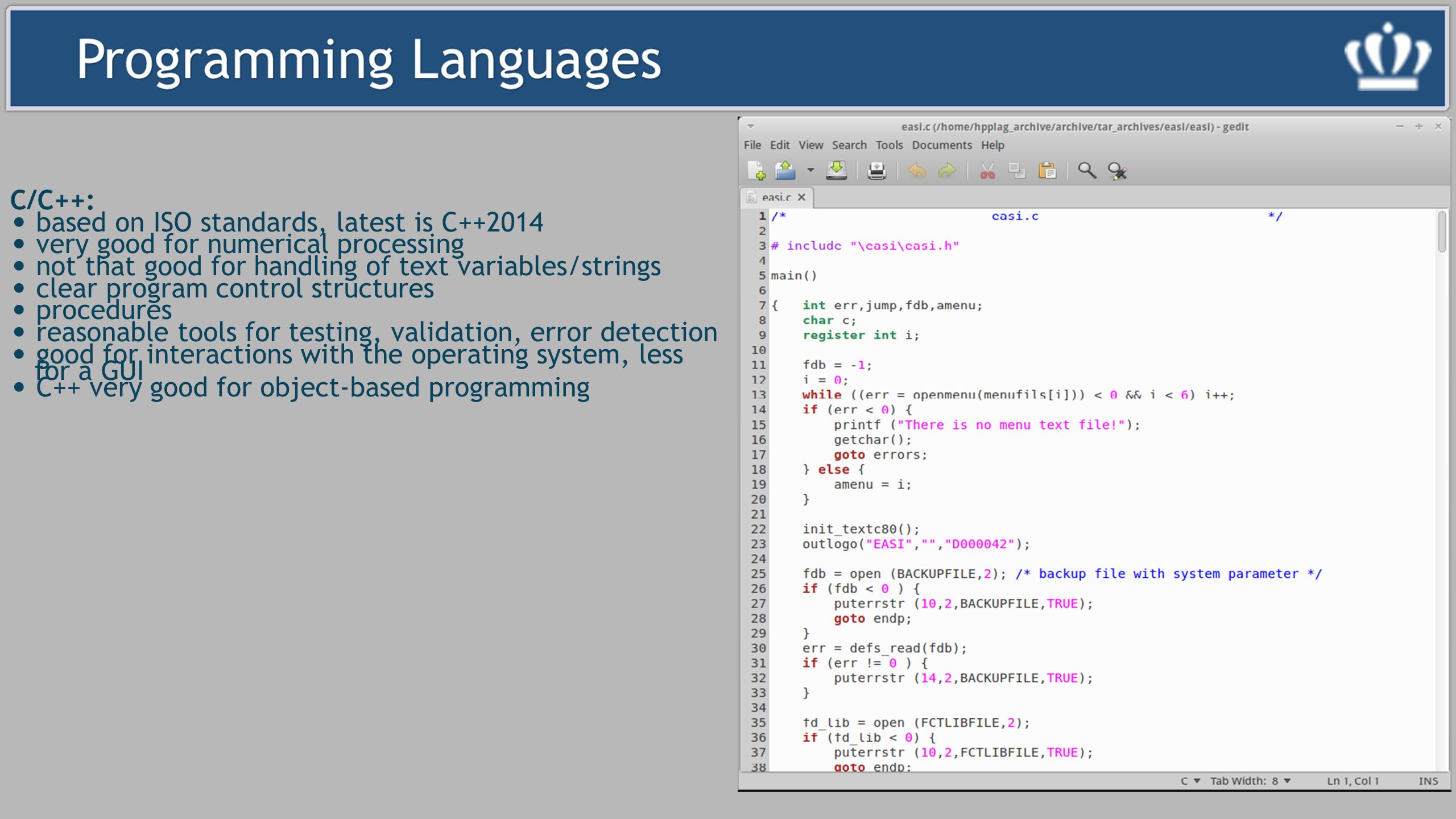
Task: Click bullet 'C++ very good for object-based programming'
Action: click(312, 387)
